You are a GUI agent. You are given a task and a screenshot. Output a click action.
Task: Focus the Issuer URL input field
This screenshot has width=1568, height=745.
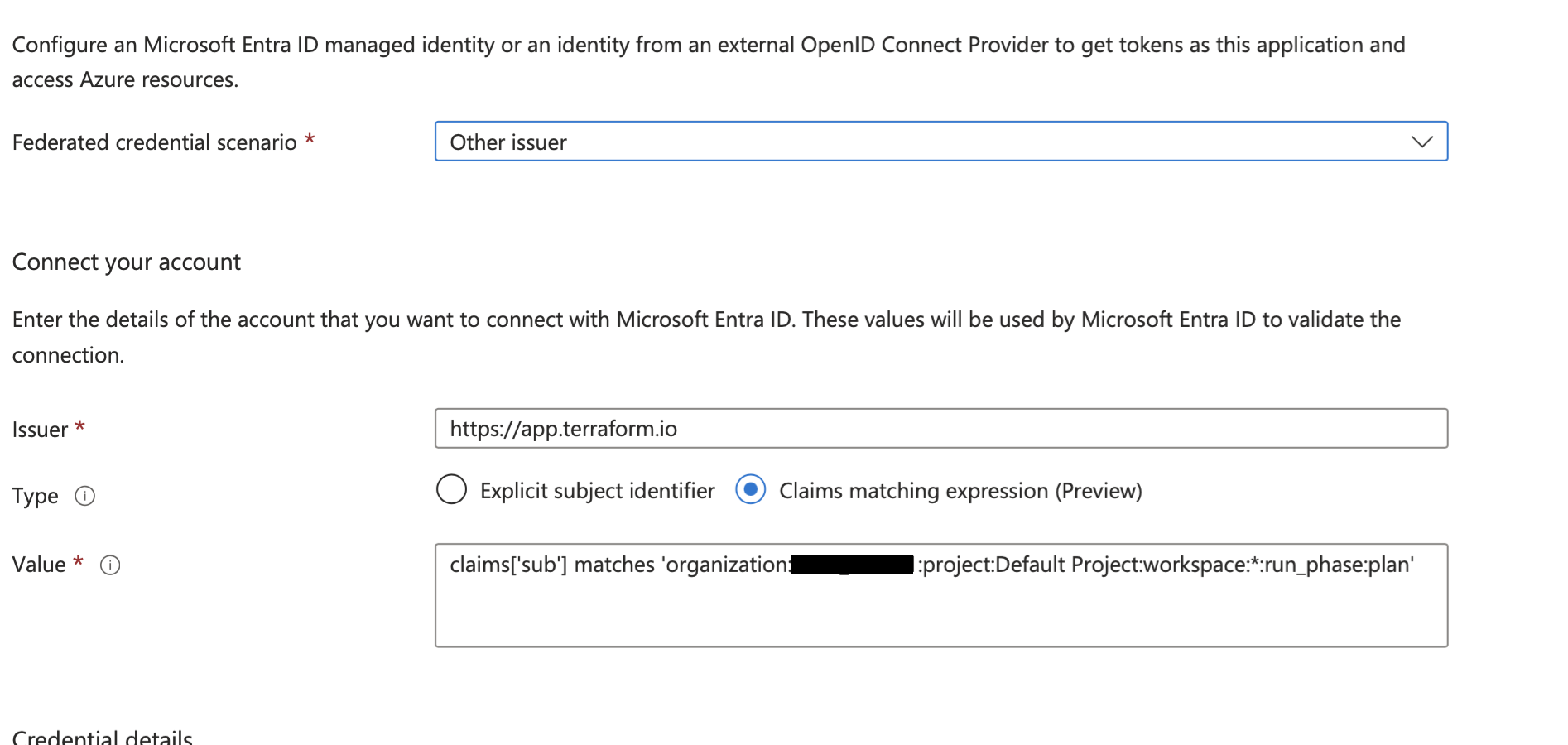940,429
